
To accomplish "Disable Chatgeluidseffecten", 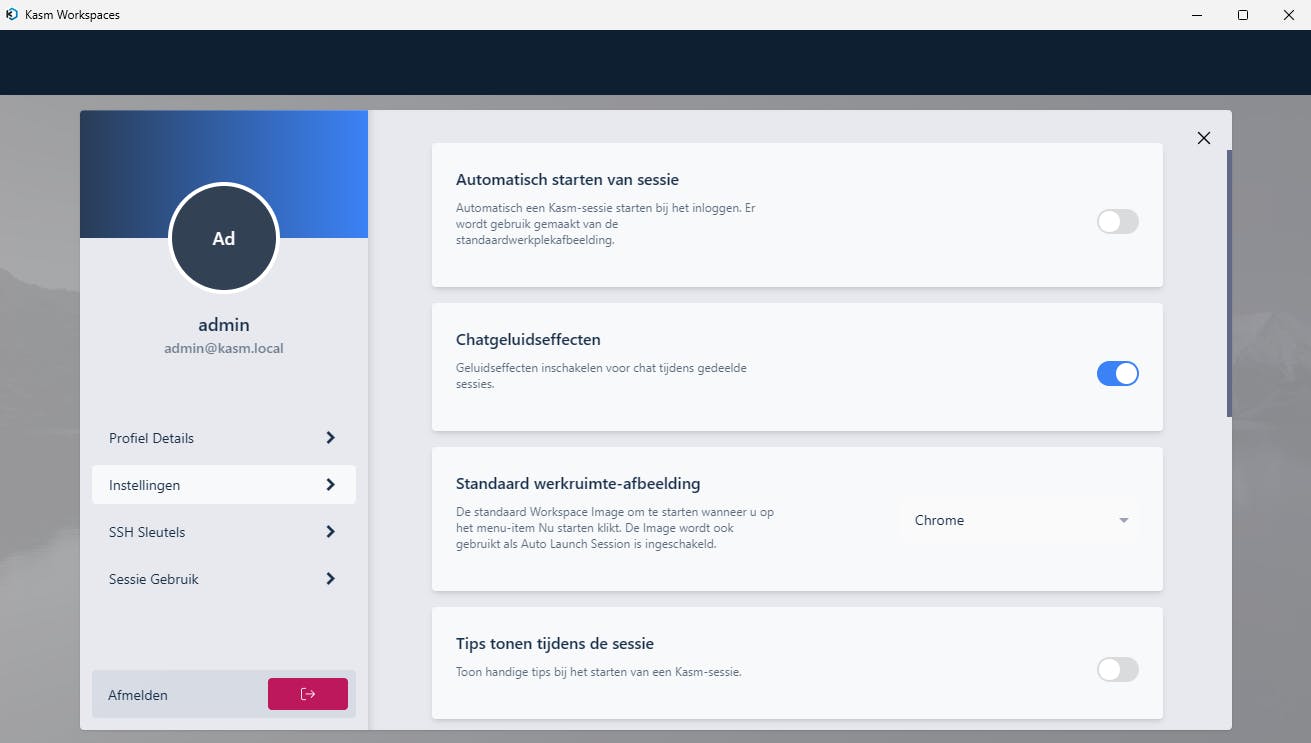I will coord(1117,373).
